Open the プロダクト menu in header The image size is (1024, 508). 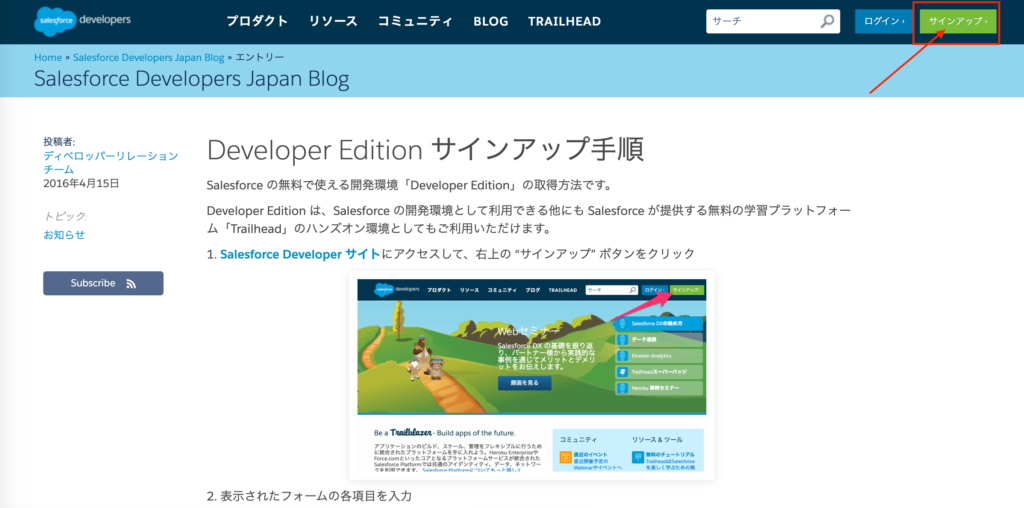[x=257, y=21]
